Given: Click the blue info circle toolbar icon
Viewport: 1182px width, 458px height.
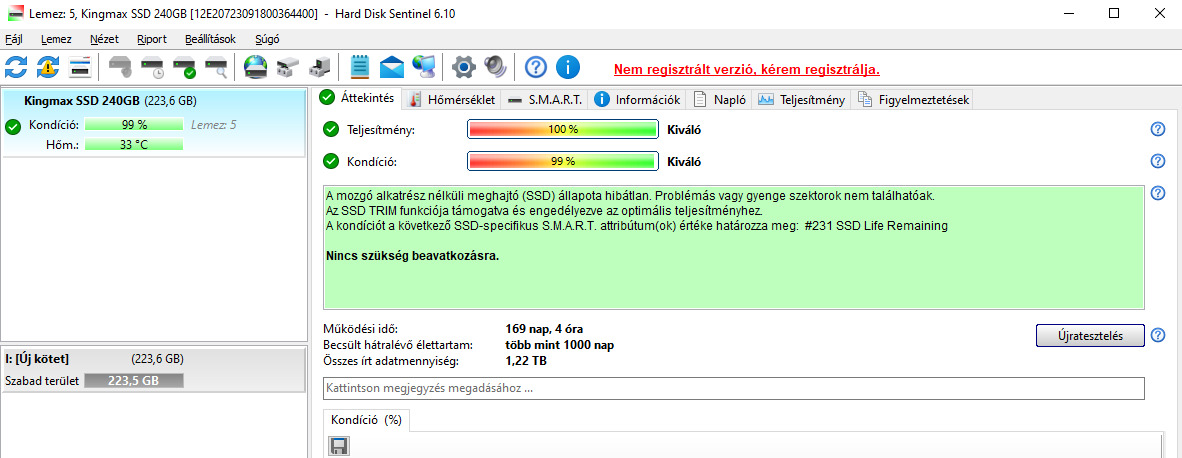Looking at the screenshot, I should coord(568,67).
